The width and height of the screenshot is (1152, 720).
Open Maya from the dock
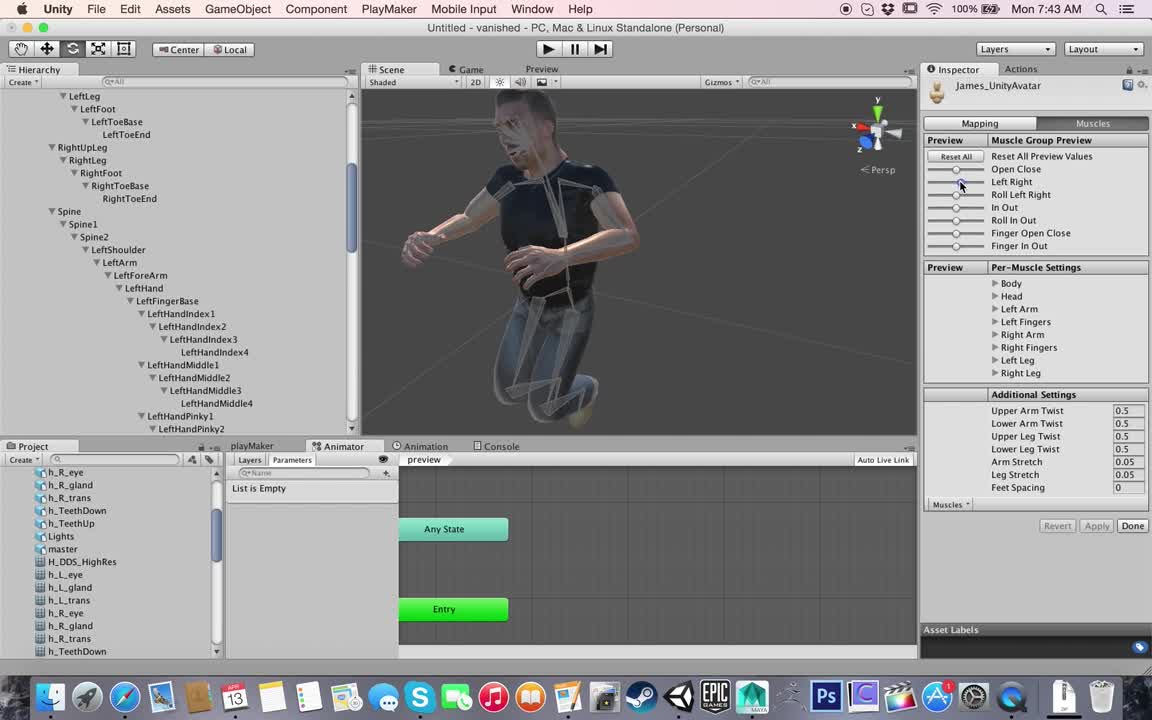tap(752, 696)
